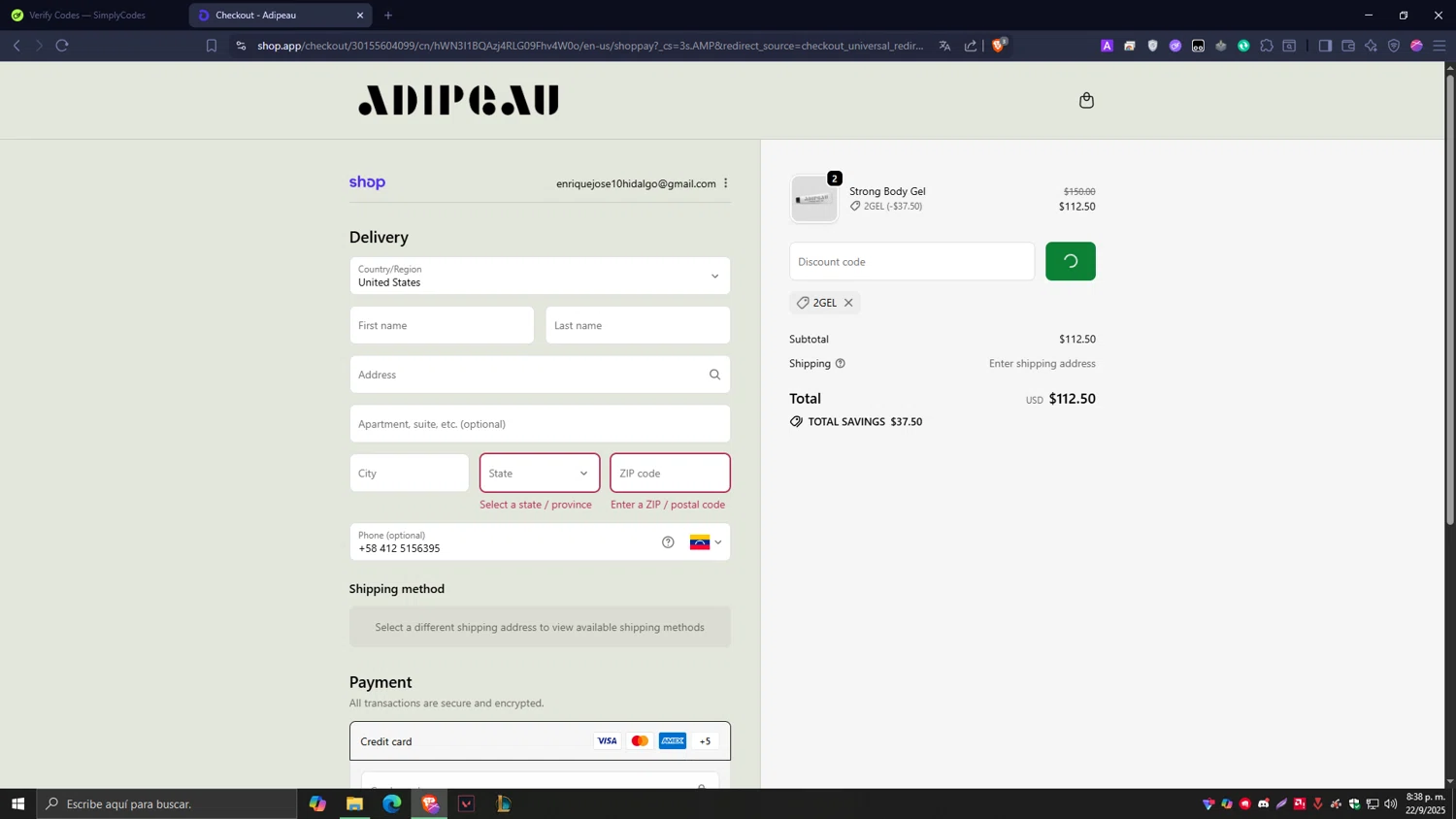Image resolution: width=1456 pixels, height=819 pixels.
Task: Click the Discount code input
Action: (x=911, y=262)
